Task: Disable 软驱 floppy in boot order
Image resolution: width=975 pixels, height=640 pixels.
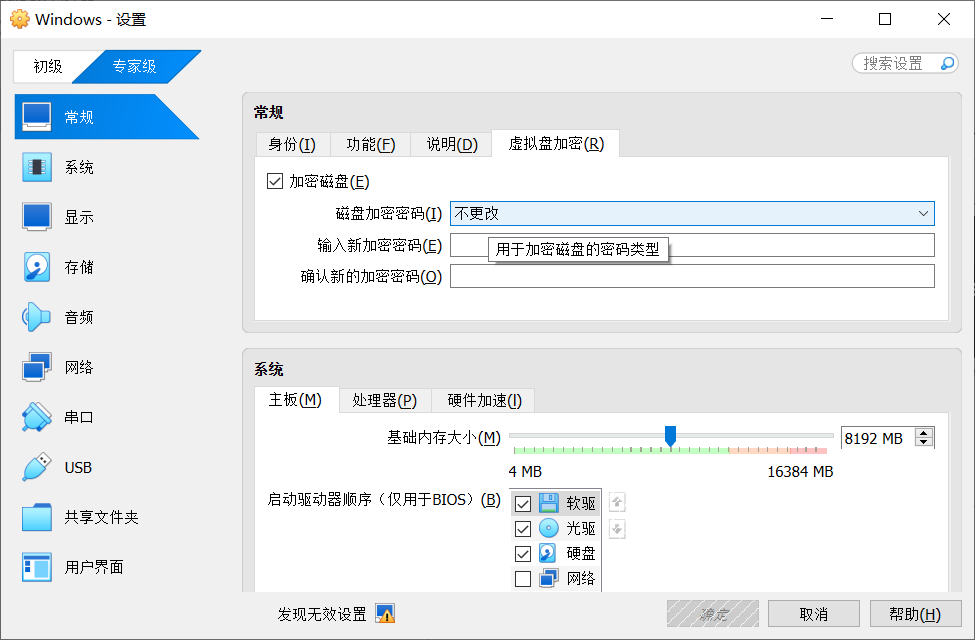Action: (523, 503)
